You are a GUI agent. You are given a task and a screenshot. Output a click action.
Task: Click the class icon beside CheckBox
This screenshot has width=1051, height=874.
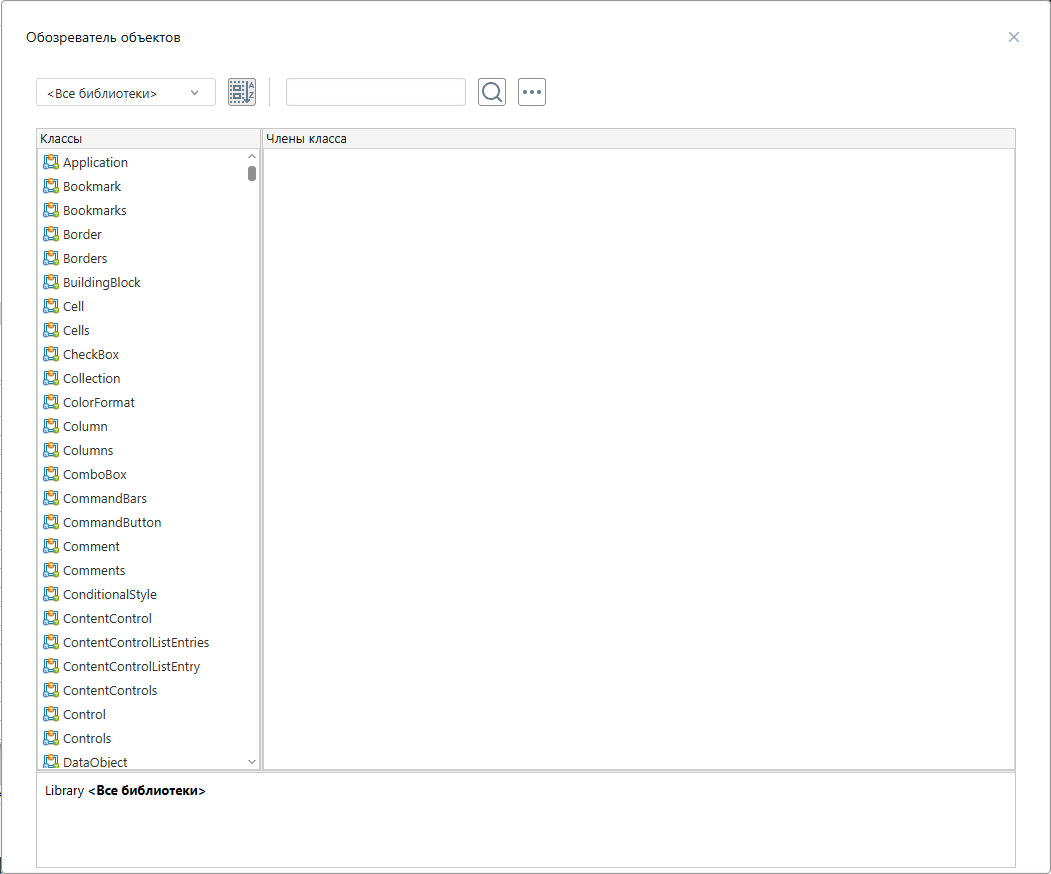tap(51, 354)
